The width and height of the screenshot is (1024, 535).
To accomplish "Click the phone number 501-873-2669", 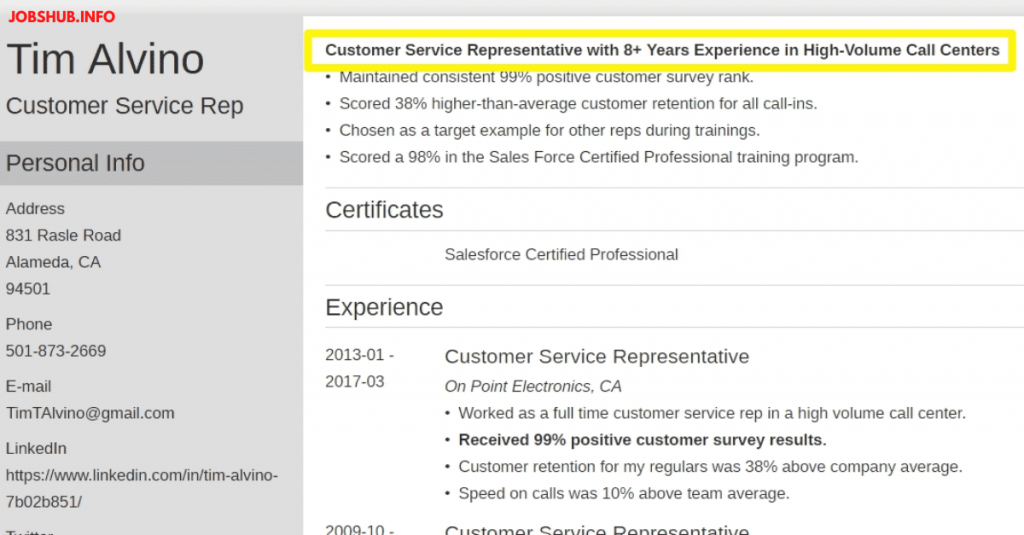I will coord(56,351).
